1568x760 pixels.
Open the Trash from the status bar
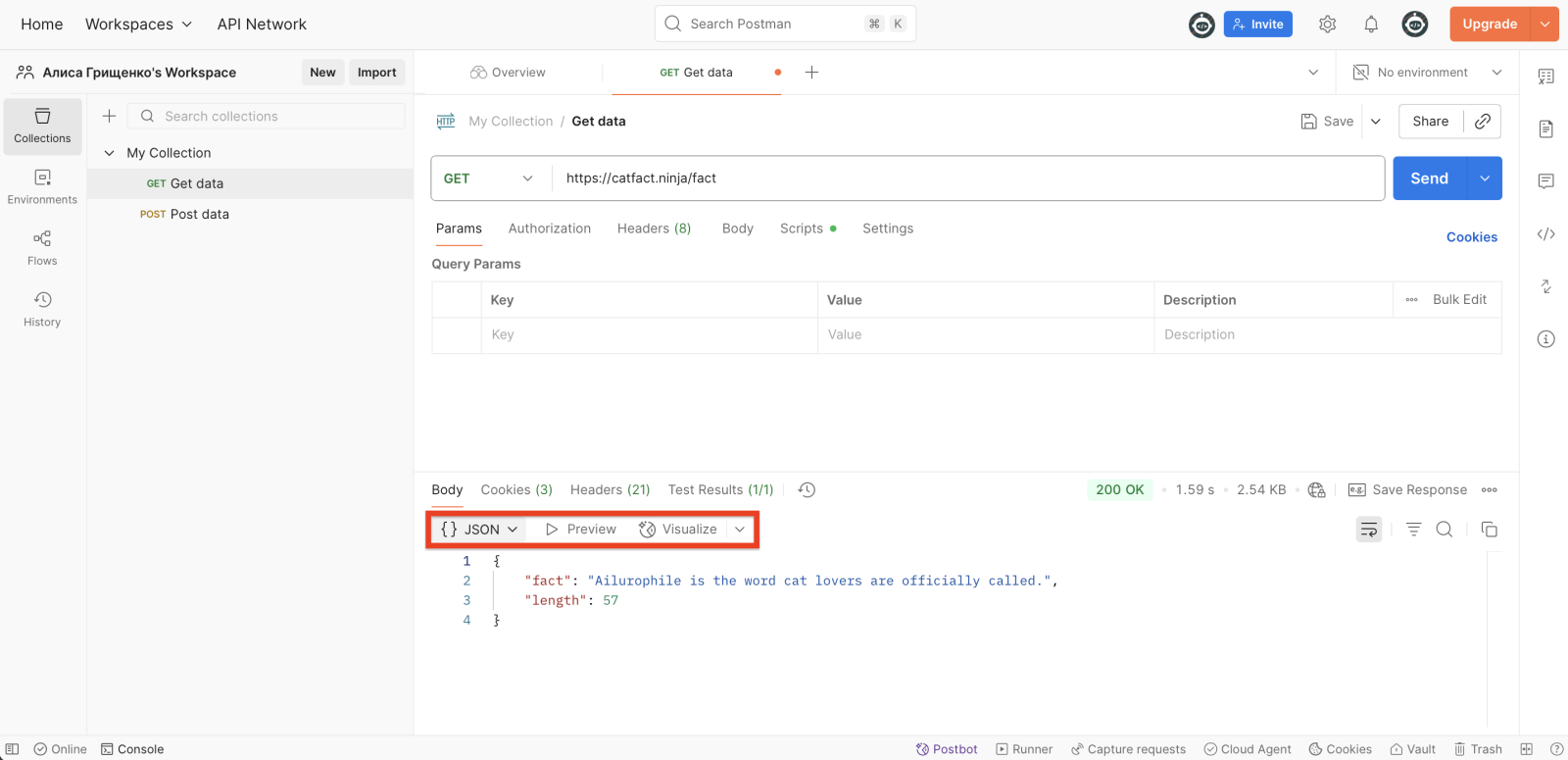click(1478, 749)
